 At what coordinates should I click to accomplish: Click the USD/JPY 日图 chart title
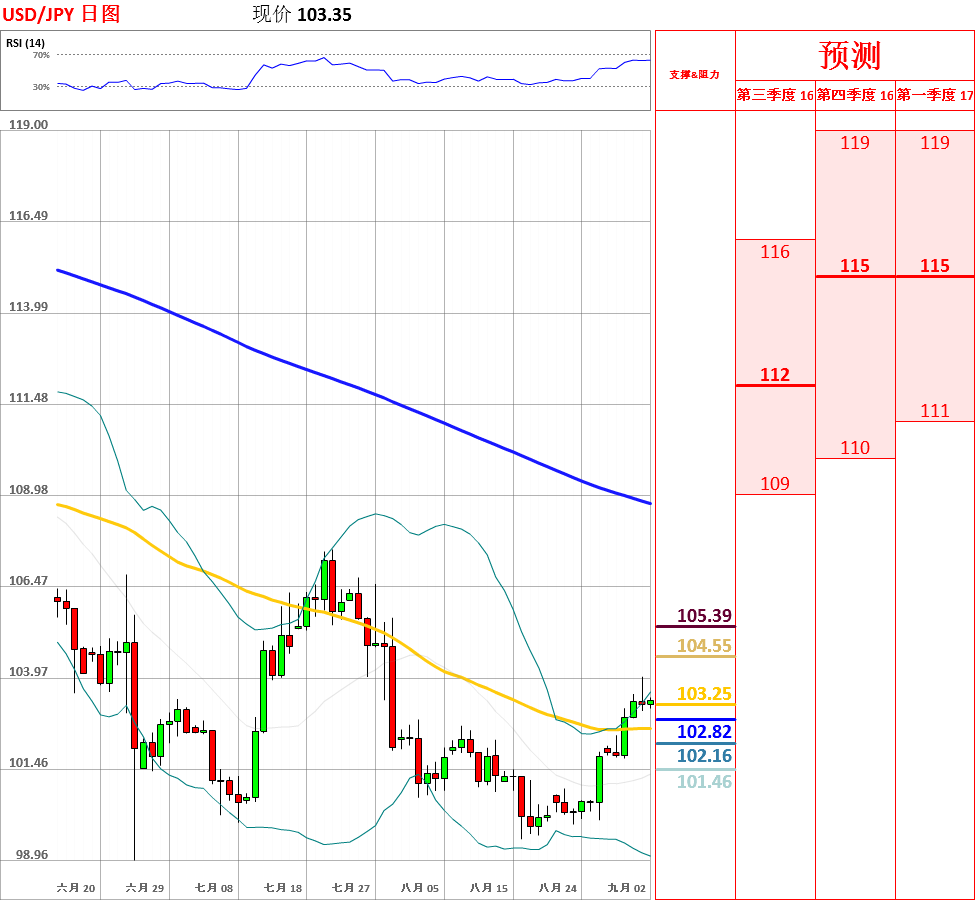coord(61,14)
